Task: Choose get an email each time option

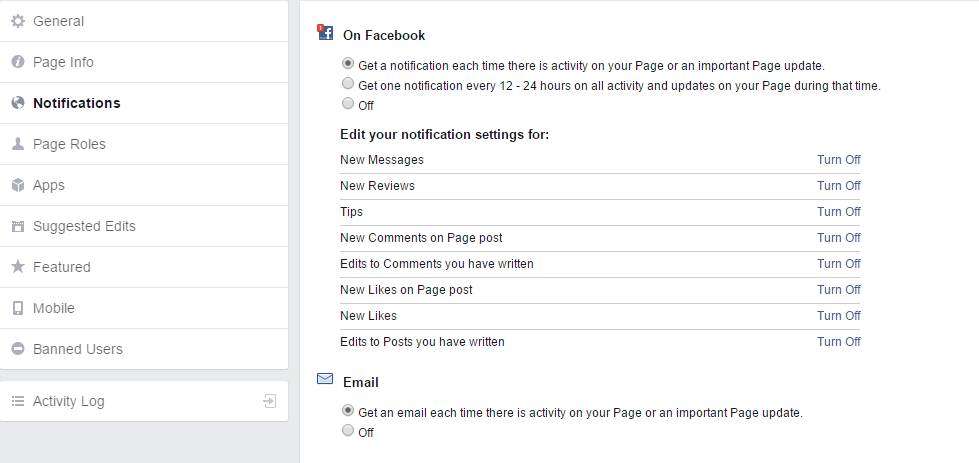Action: point(348,411)
